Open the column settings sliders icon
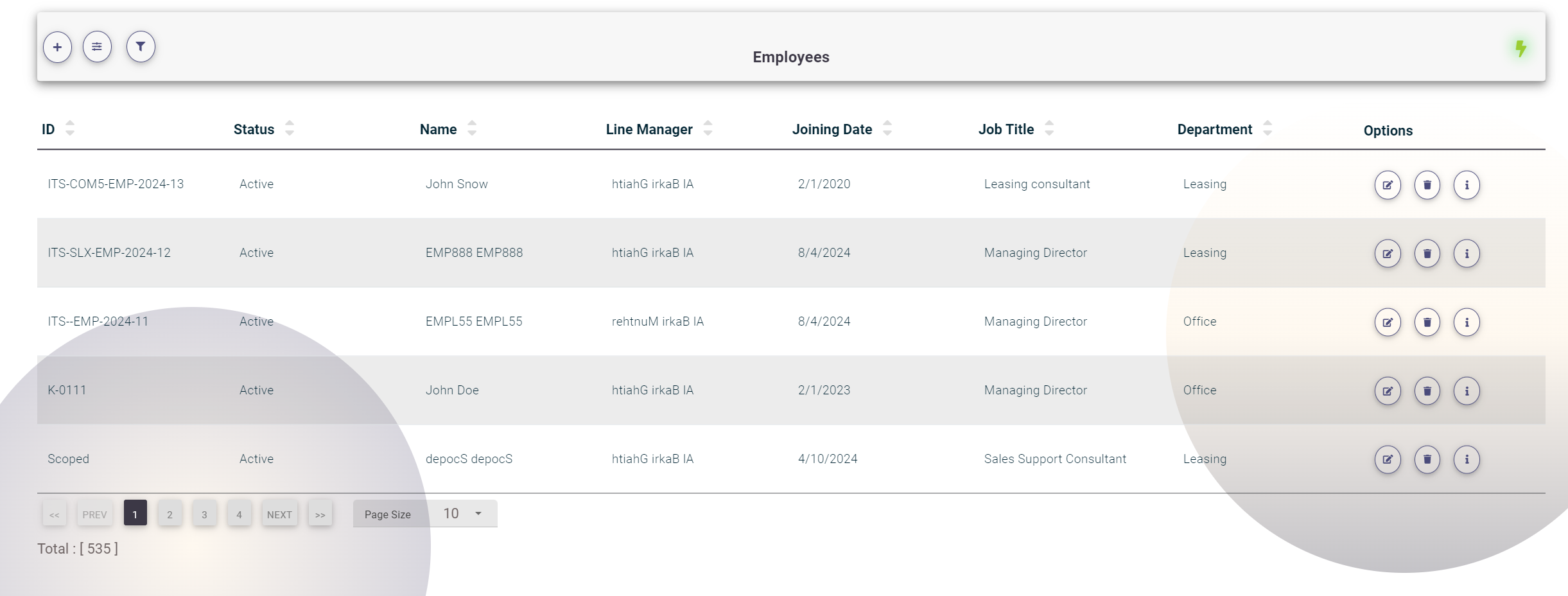This screenshot has width=1568, height=596. tap(97, 47)
